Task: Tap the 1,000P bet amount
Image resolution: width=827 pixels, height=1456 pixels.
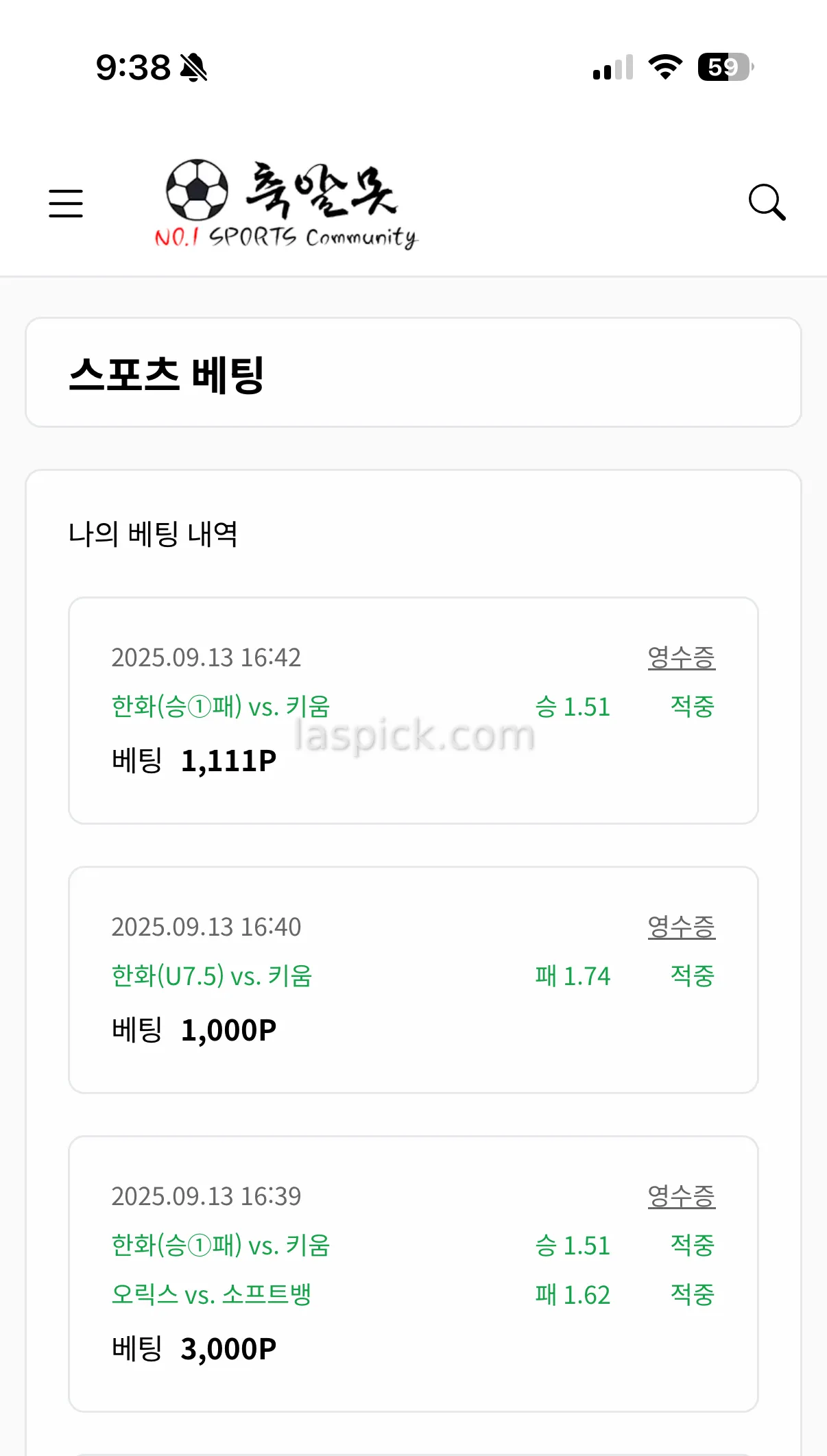Action: click(x=228, y=1030)
